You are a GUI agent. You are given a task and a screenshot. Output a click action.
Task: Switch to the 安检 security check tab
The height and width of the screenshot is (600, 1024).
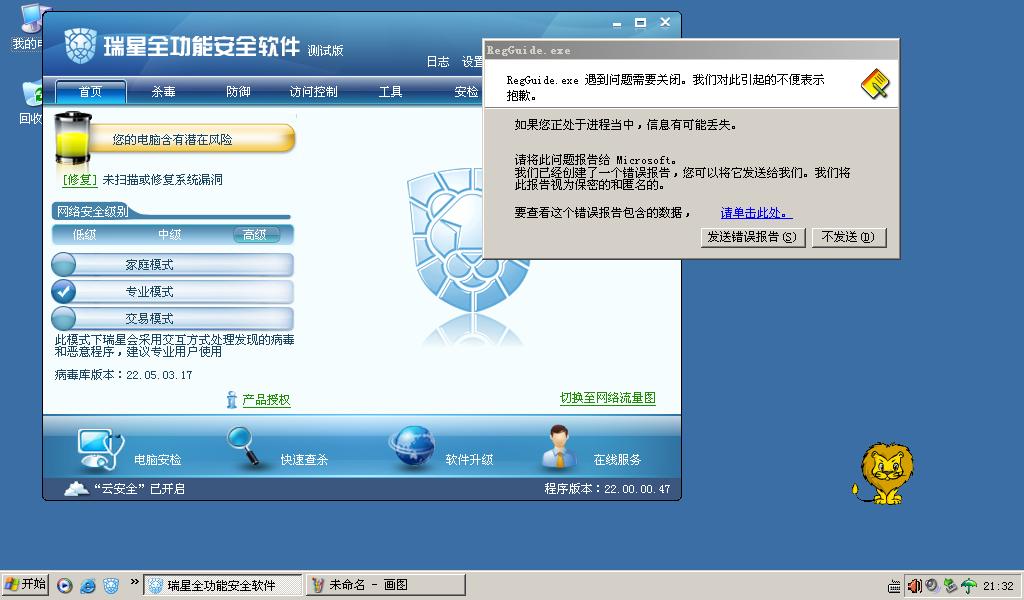click(466, 91)
